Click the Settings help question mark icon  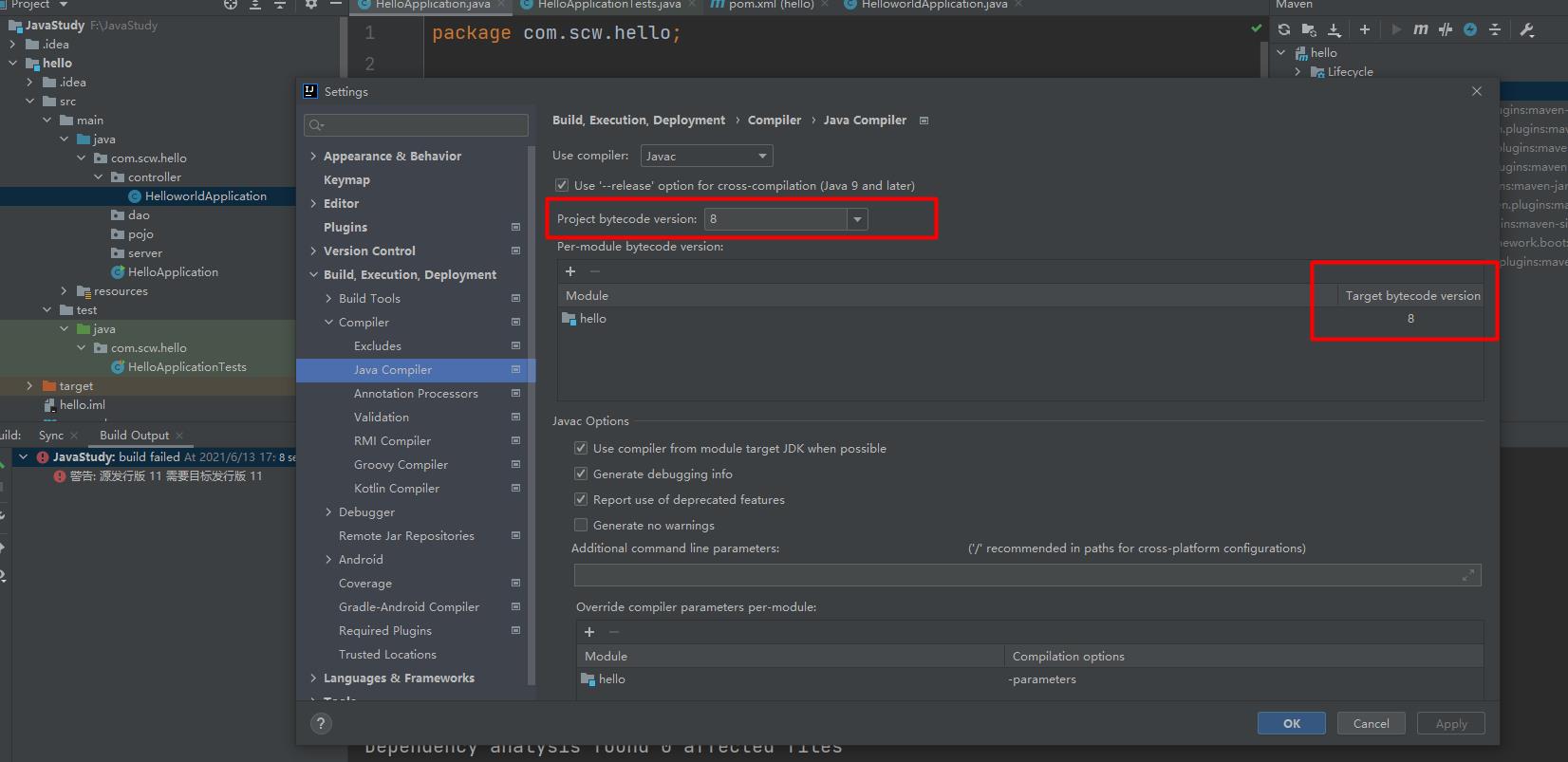point(321,724)
